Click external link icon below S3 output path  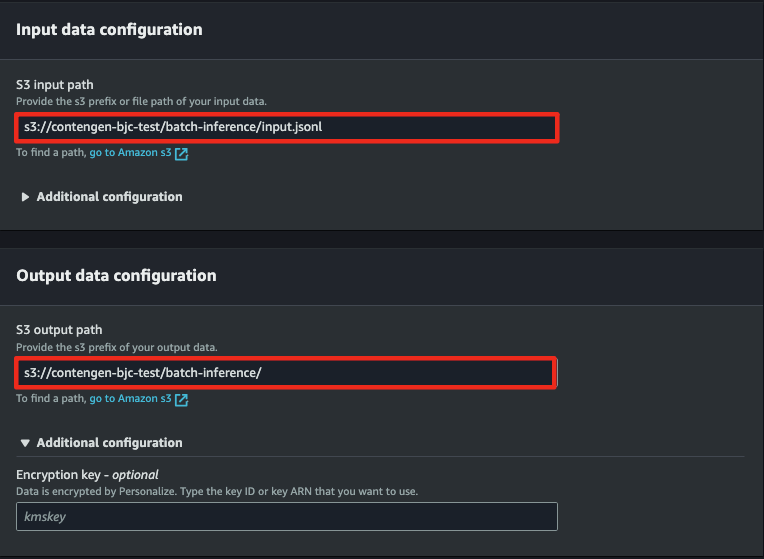tap(181, 400)
